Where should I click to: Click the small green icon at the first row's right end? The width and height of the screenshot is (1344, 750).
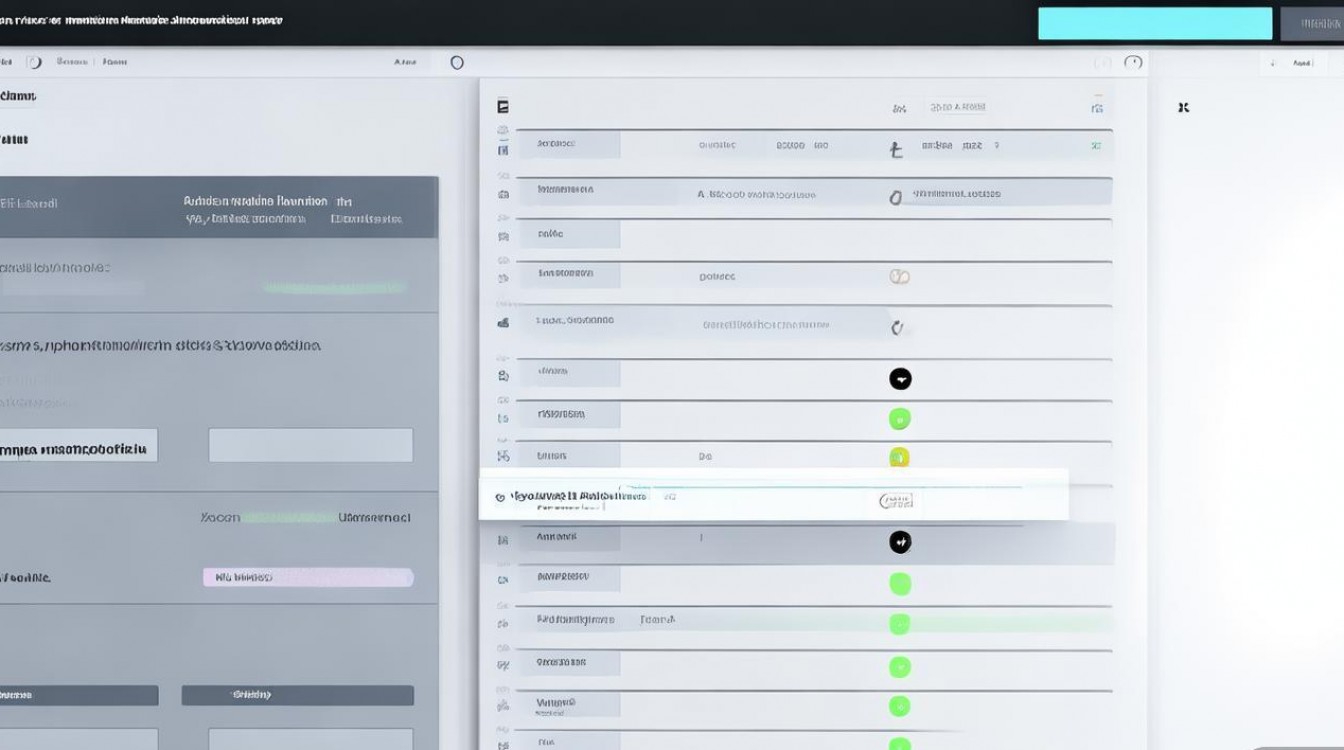(1096, 146)
